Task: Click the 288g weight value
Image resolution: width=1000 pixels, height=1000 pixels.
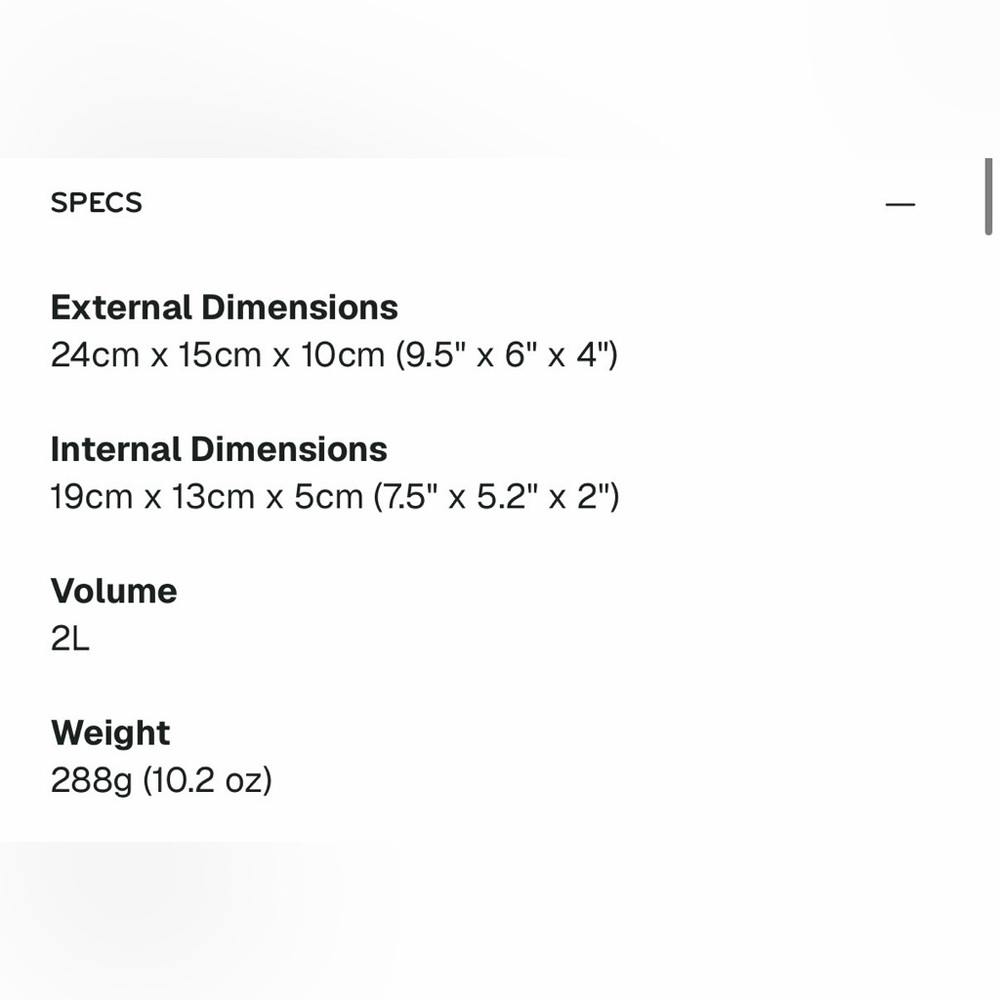Action: click(x=91, y=780)
